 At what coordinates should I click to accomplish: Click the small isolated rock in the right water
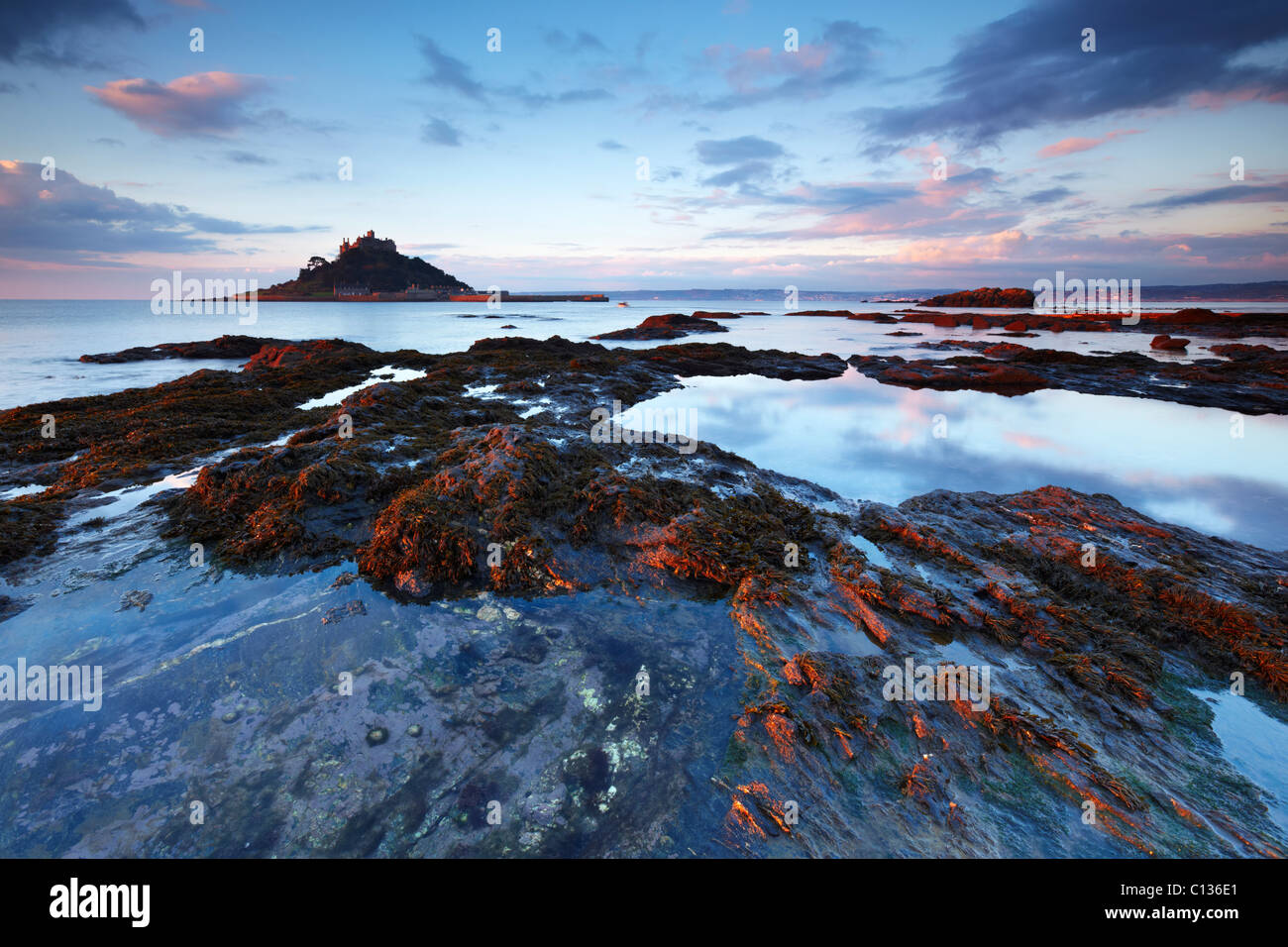[x=1169, y=343]
